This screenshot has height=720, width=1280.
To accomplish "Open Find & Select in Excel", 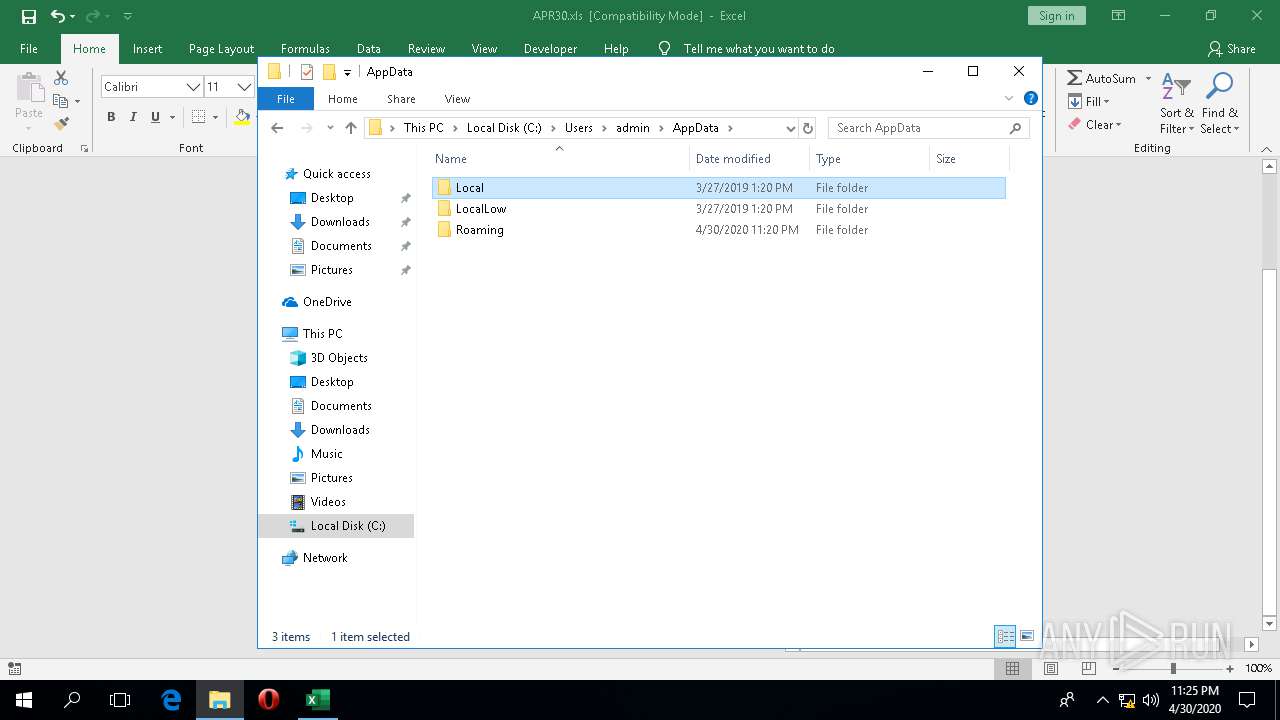I will pyautogui.click(x=1219, y=104).
